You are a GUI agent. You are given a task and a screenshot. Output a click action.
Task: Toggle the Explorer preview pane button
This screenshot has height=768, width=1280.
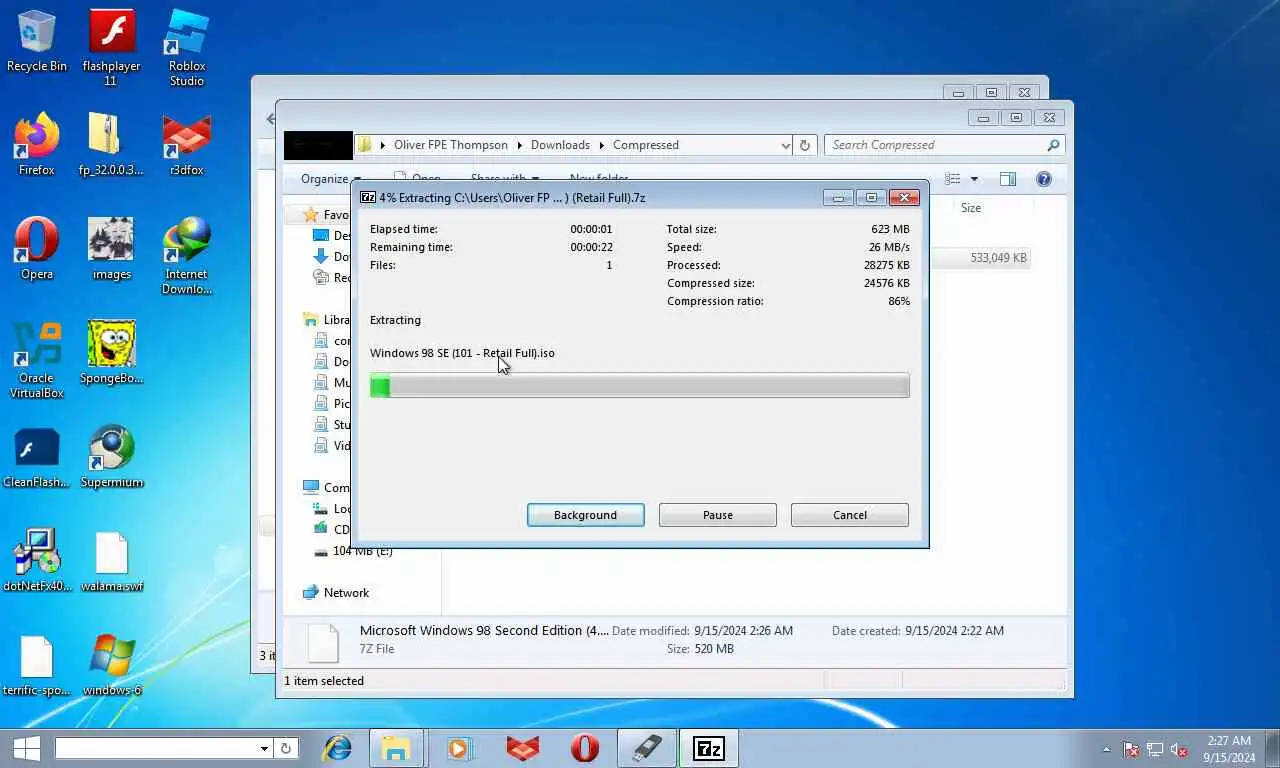1008,179
